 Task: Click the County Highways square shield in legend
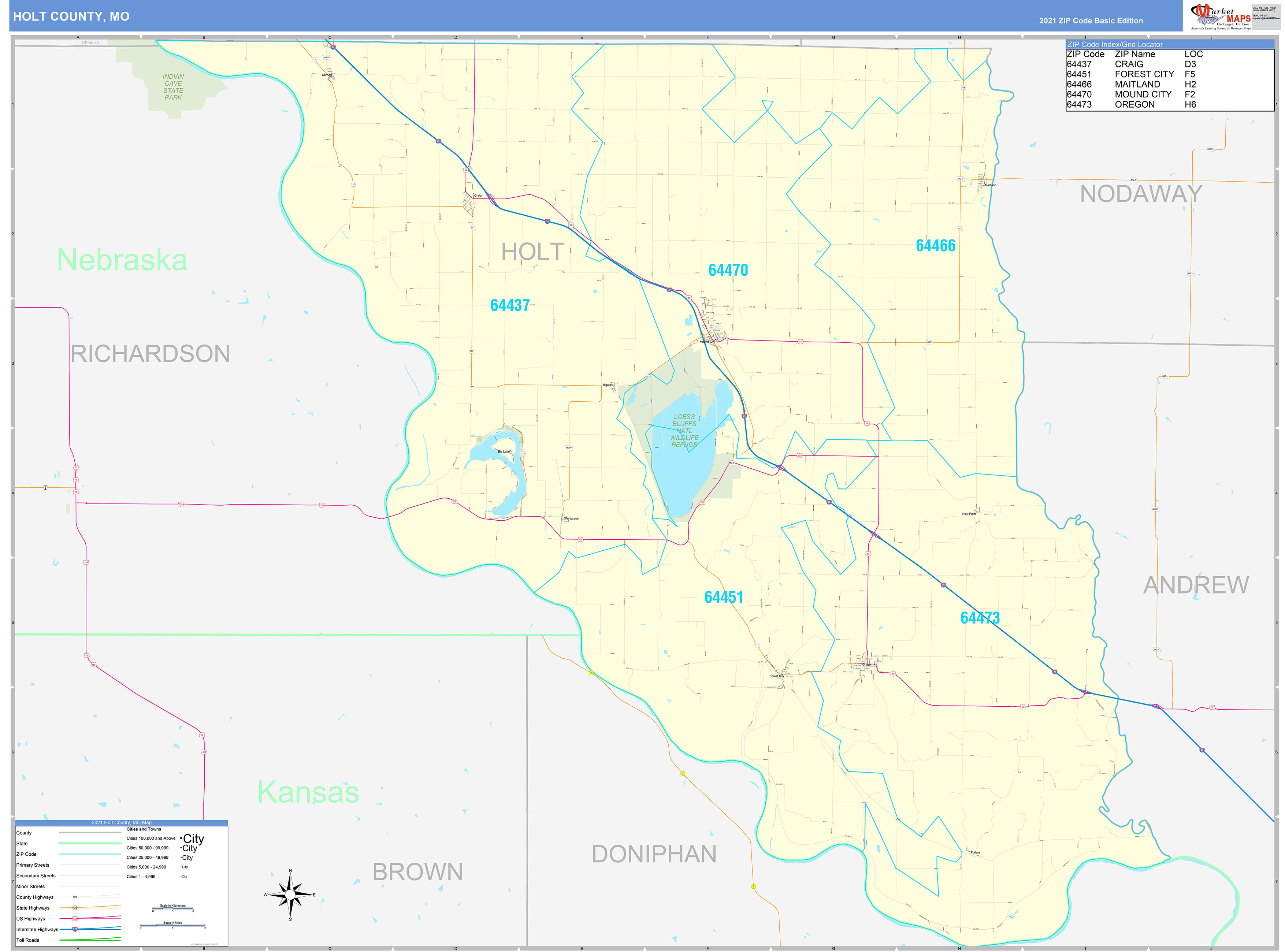point(75,897)
